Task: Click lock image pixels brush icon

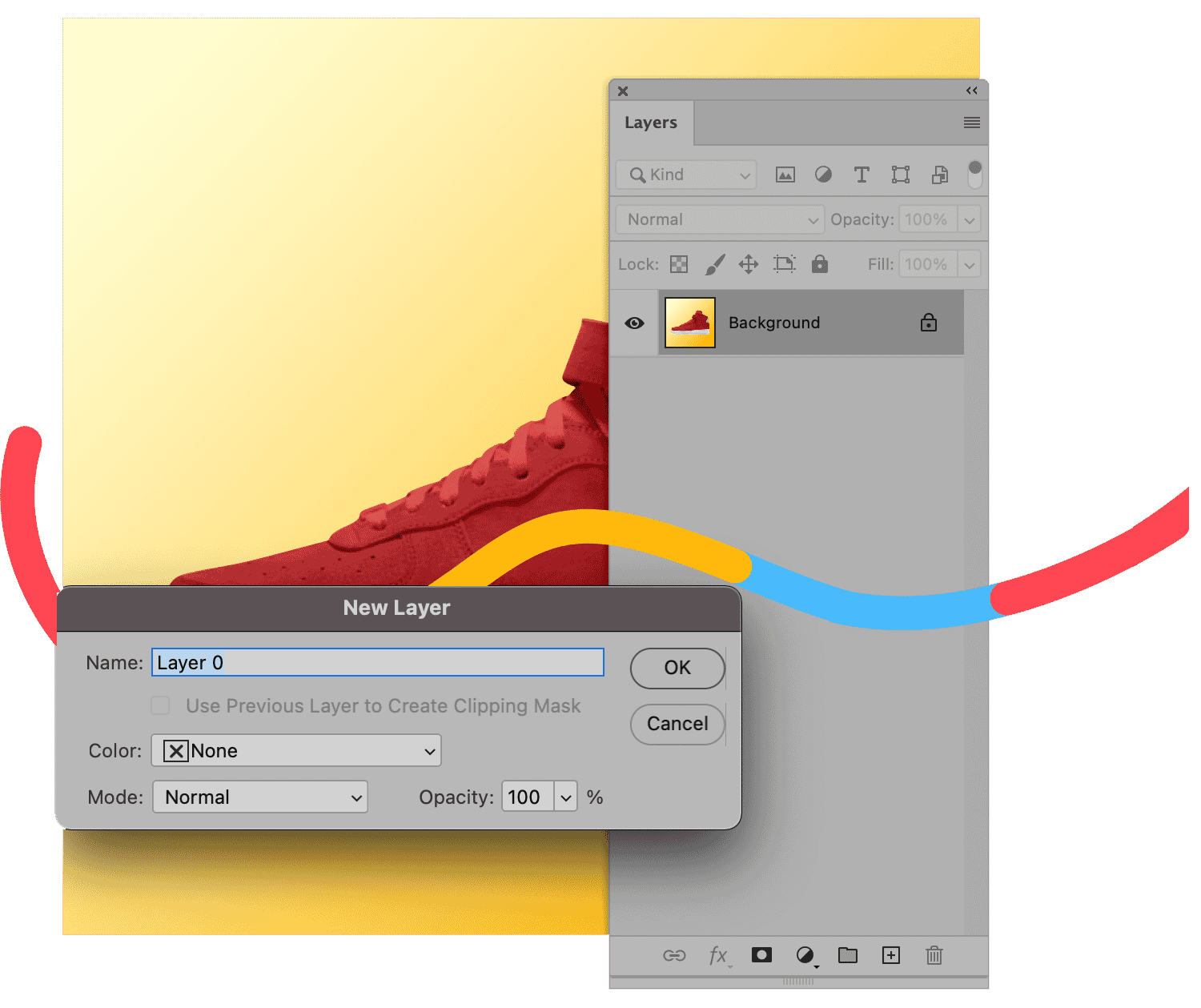Action: tap(714, 264)
